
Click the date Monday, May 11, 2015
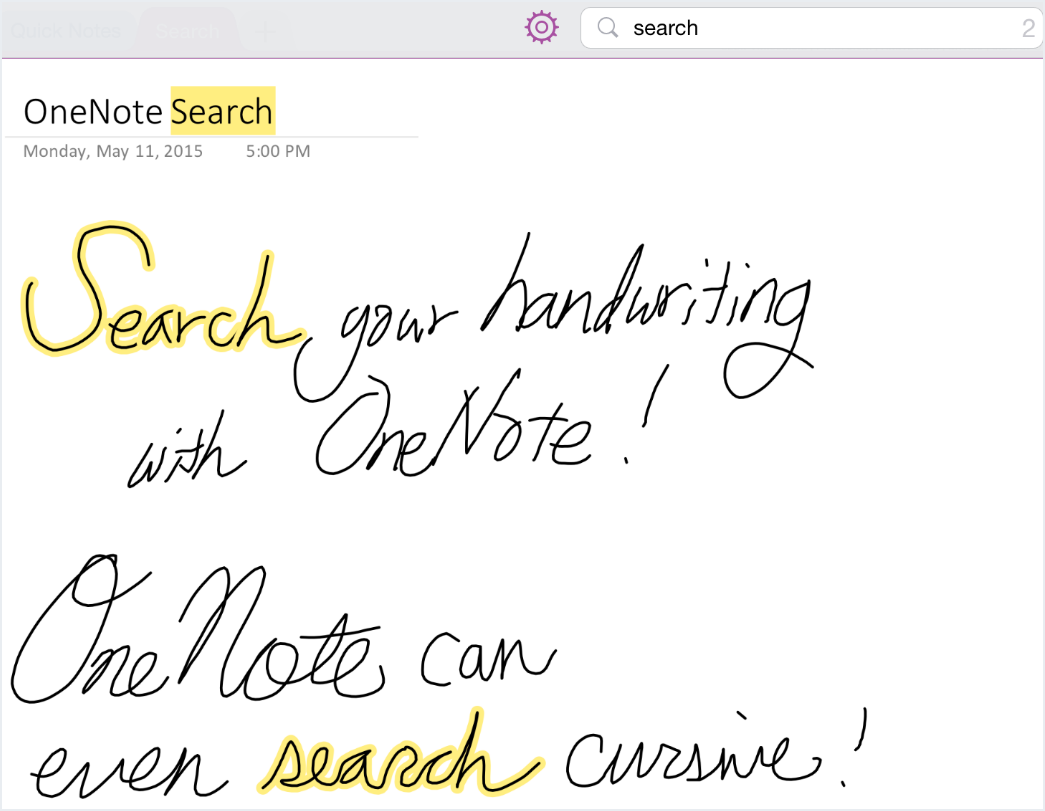coord(112,151)
